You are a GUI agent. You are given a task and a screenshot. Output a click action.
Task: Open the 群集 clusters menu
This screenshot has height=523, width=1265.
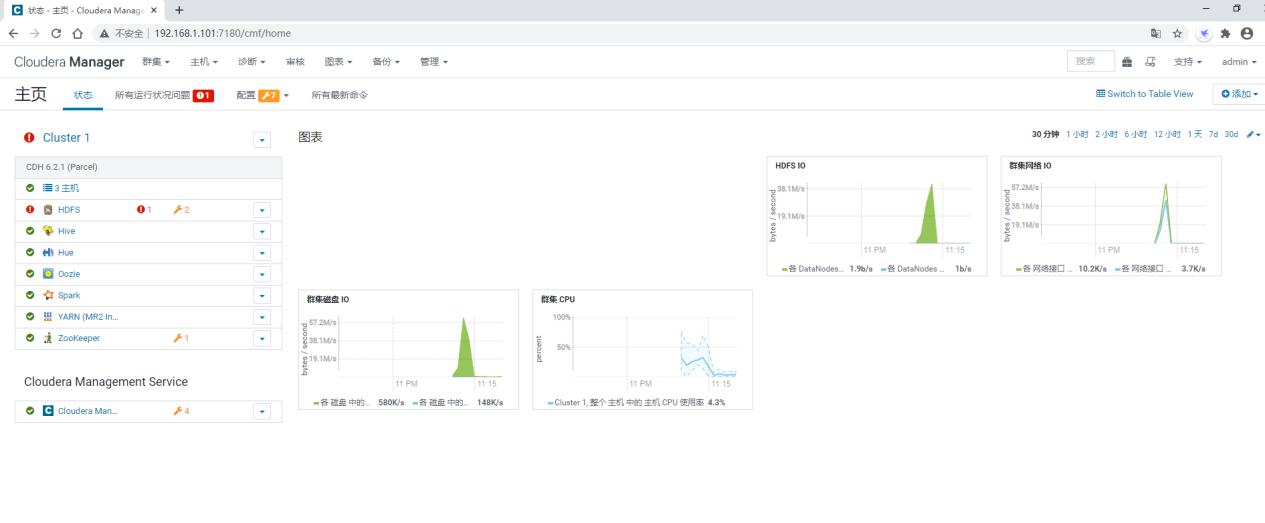(156, 62)
